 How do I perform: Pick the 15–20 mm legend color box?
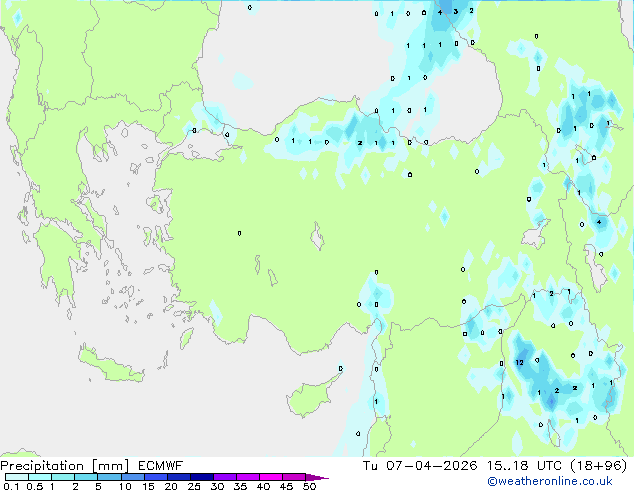click(155, 477)
